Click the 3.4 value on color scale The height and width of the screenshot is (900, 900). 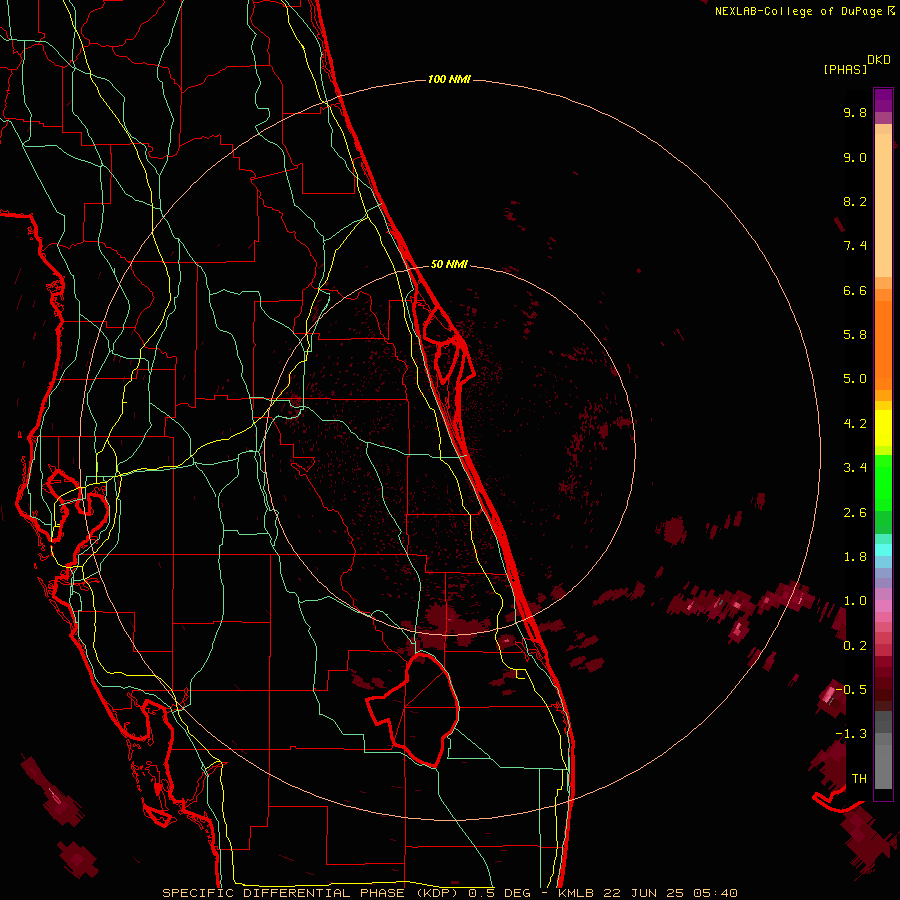(x=855, y=468)
